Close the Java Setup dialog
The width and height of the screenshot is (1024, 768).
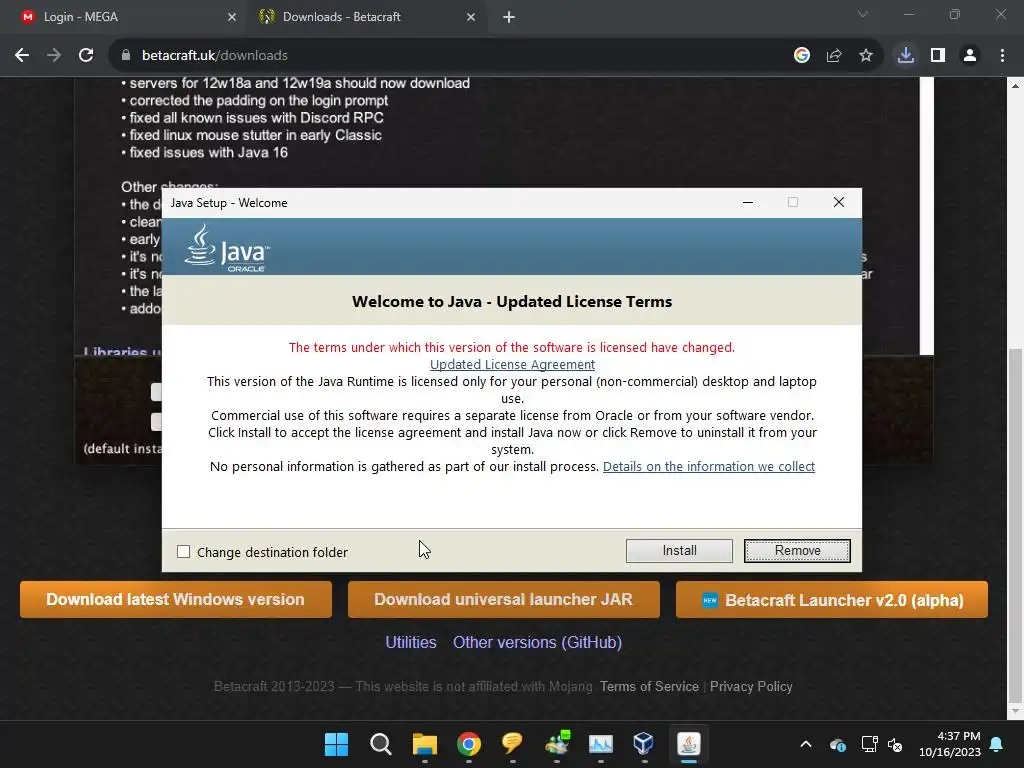[839, 202]
